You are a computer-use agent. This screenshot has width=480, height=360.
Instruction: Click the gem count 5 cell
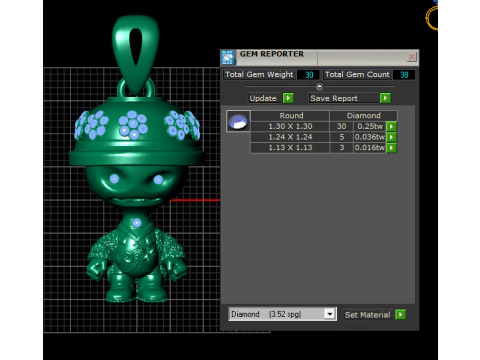pos(341,137)
